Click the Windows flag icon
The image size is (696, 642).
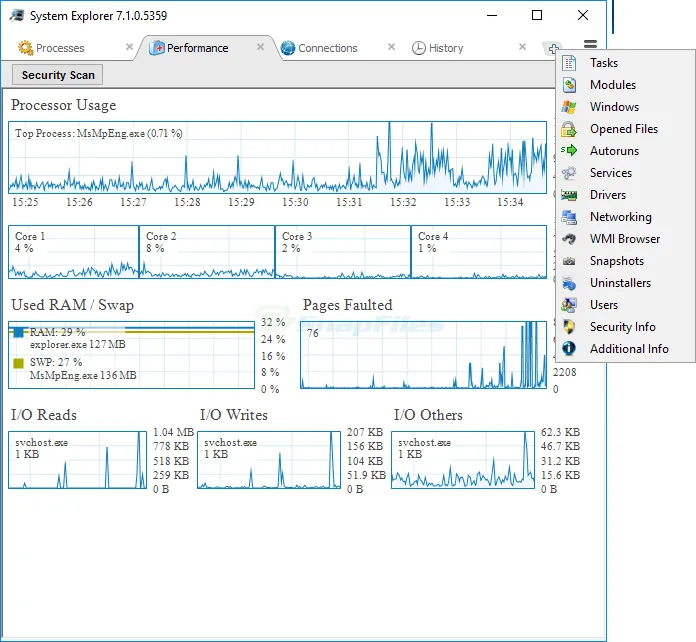pos(569,107)
